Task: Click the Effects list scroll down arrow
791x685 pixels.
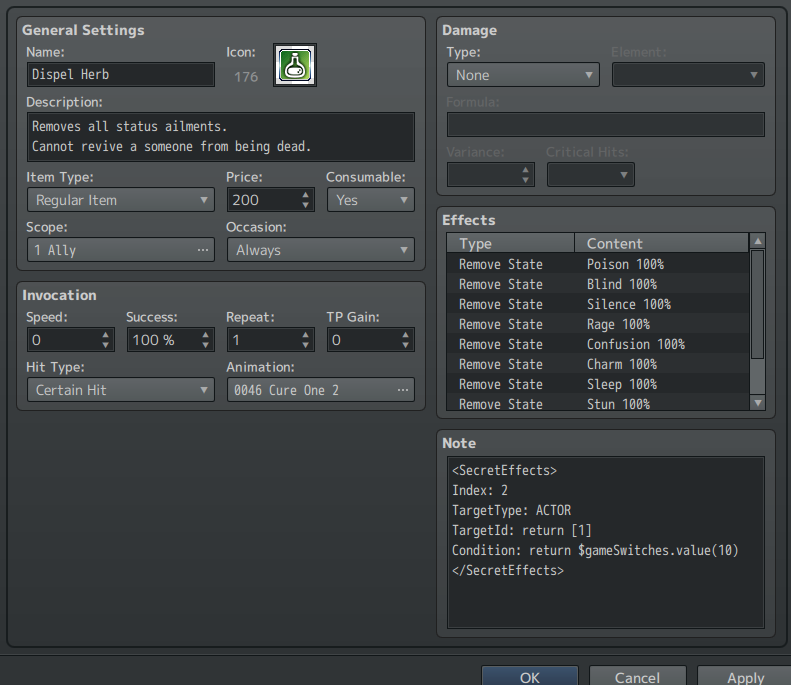Action: point(758,403)
